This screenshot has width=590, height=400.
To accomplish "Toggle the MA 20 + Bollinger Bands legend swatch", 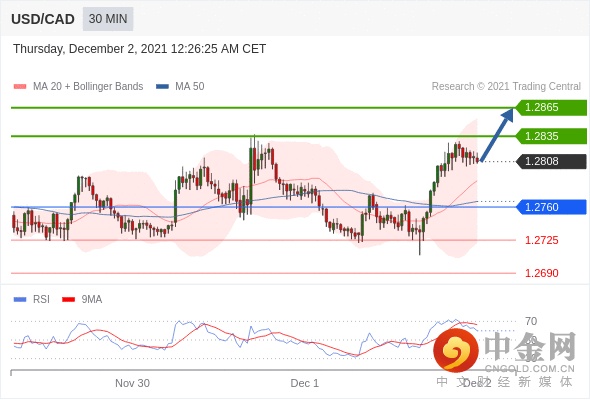I will click(x=20, y=87).
